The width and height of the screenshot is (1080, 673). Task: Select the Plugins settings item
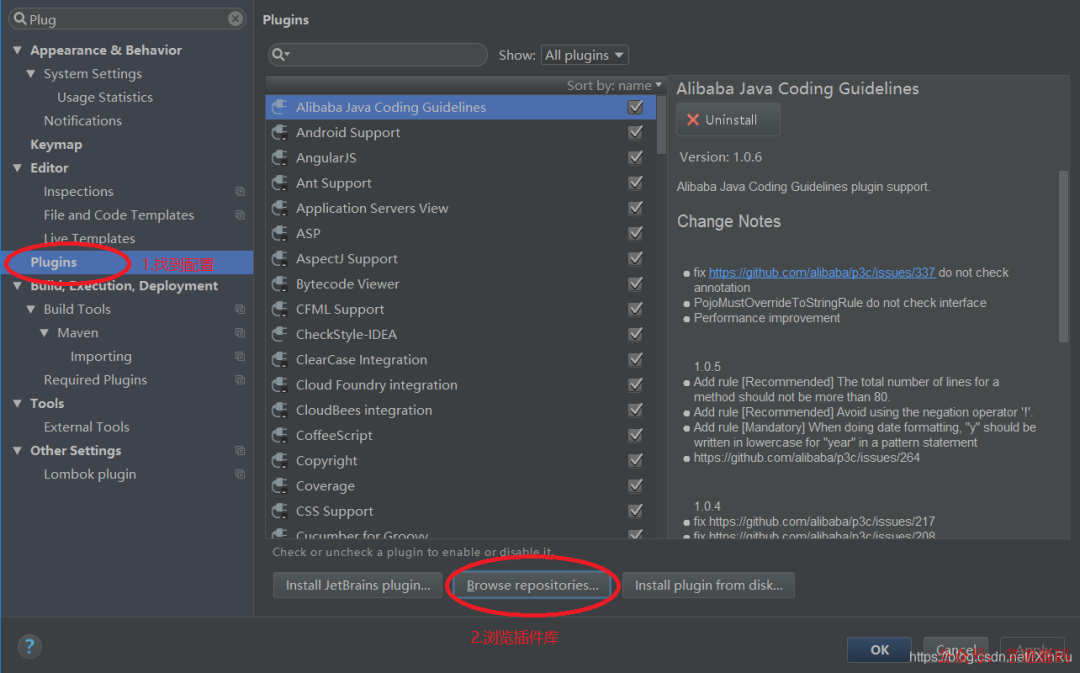tap(127, 262)
